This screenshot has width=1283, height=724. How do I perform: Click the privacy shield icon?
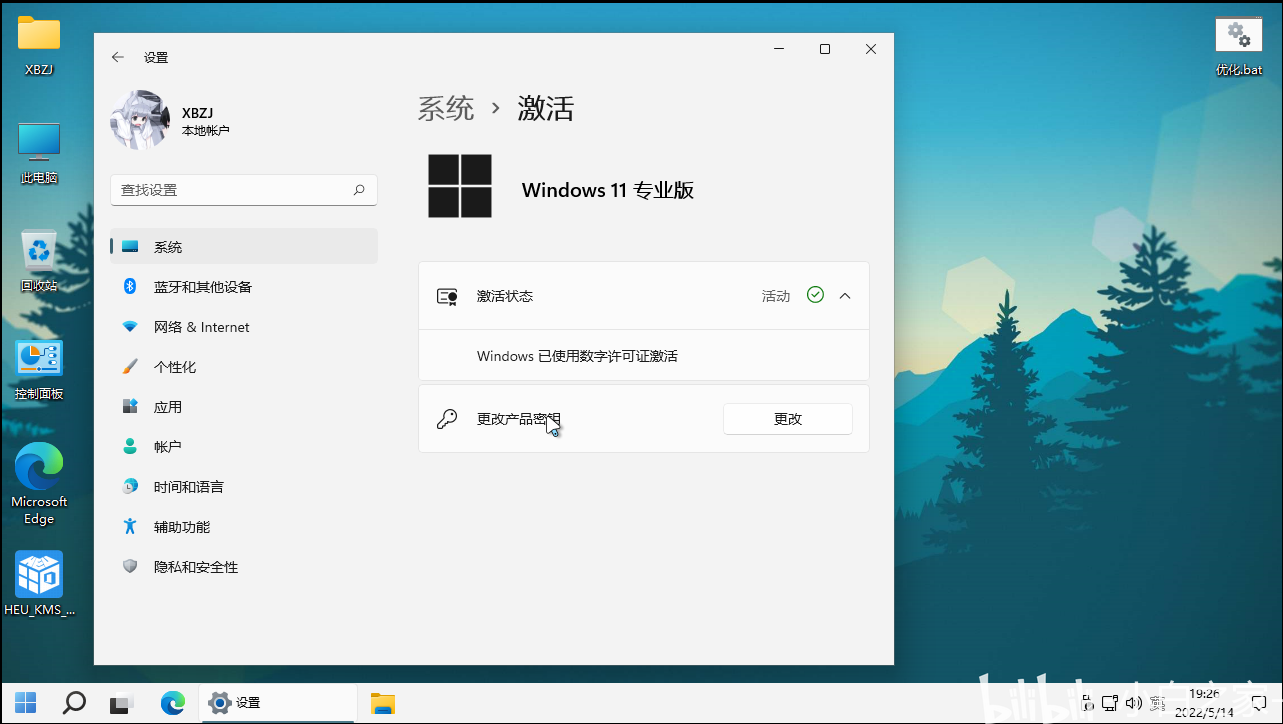130,566
